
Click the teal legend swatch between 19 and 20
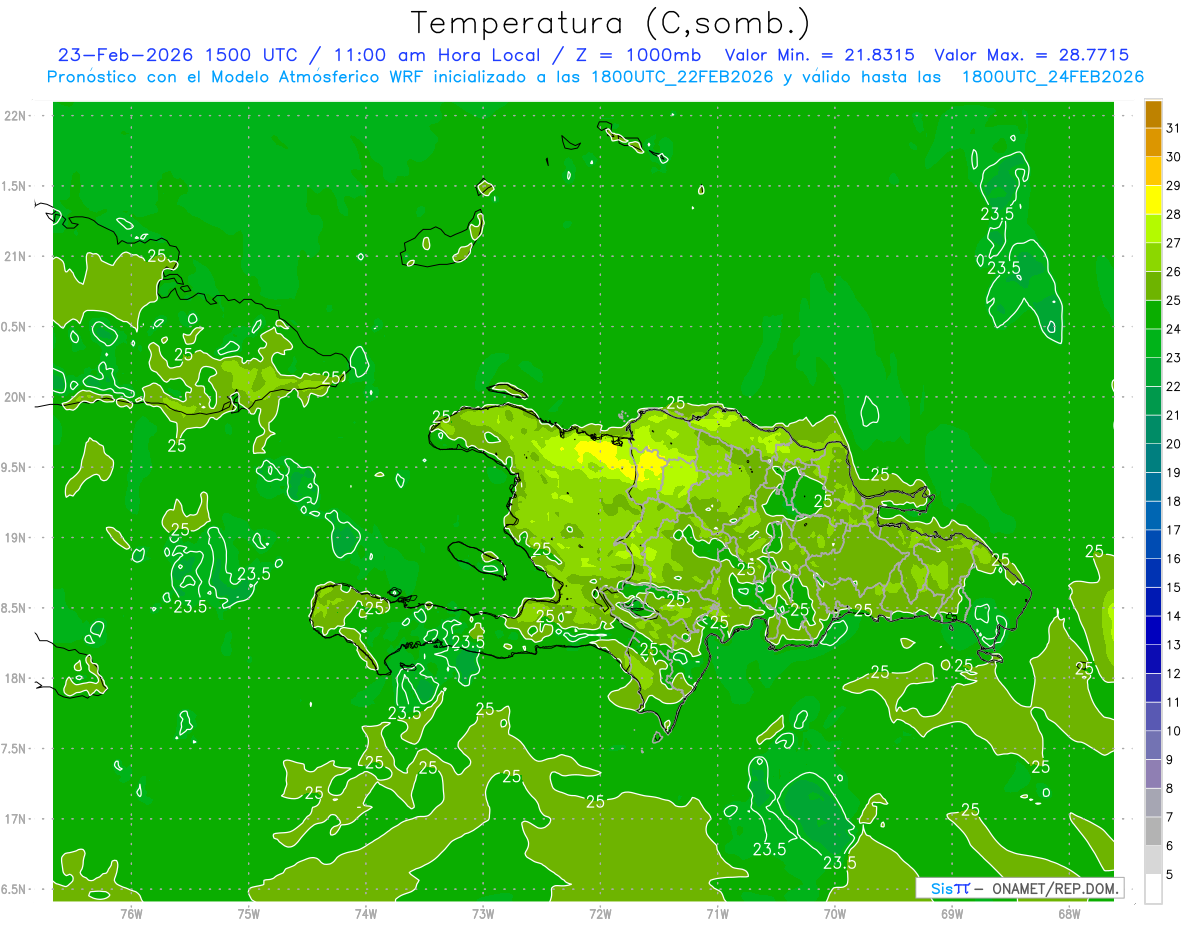click(x=1153, y=458)
